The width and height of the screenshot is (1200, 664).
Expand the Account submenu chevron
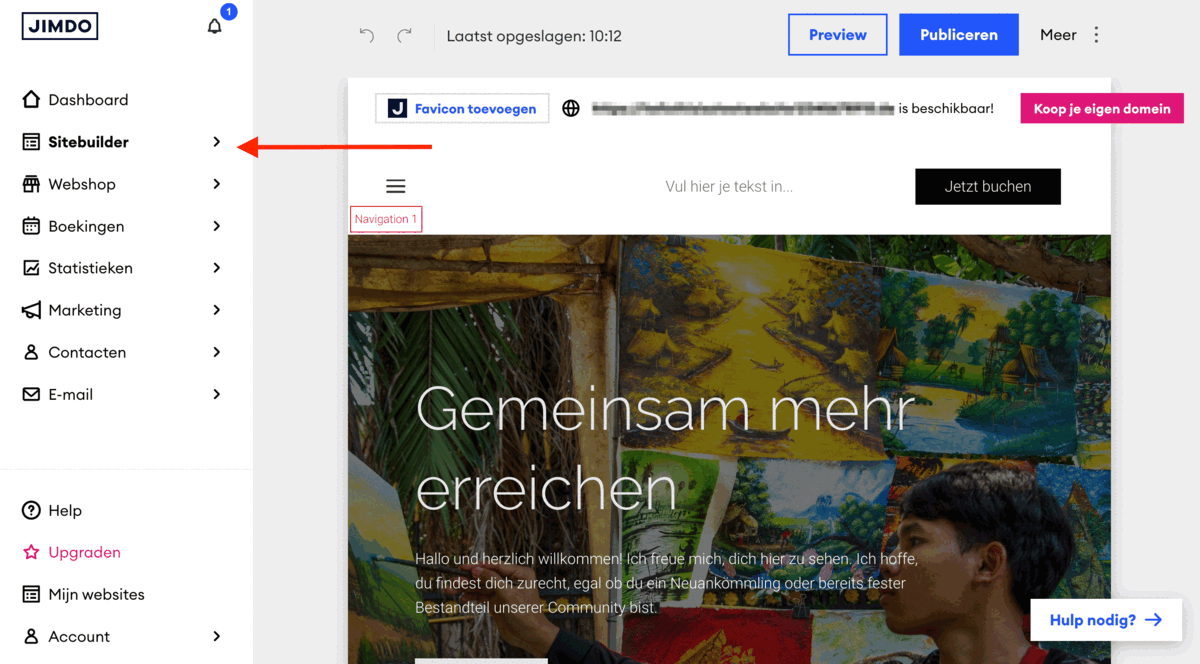pyautogui.click(x=216, y=636)
